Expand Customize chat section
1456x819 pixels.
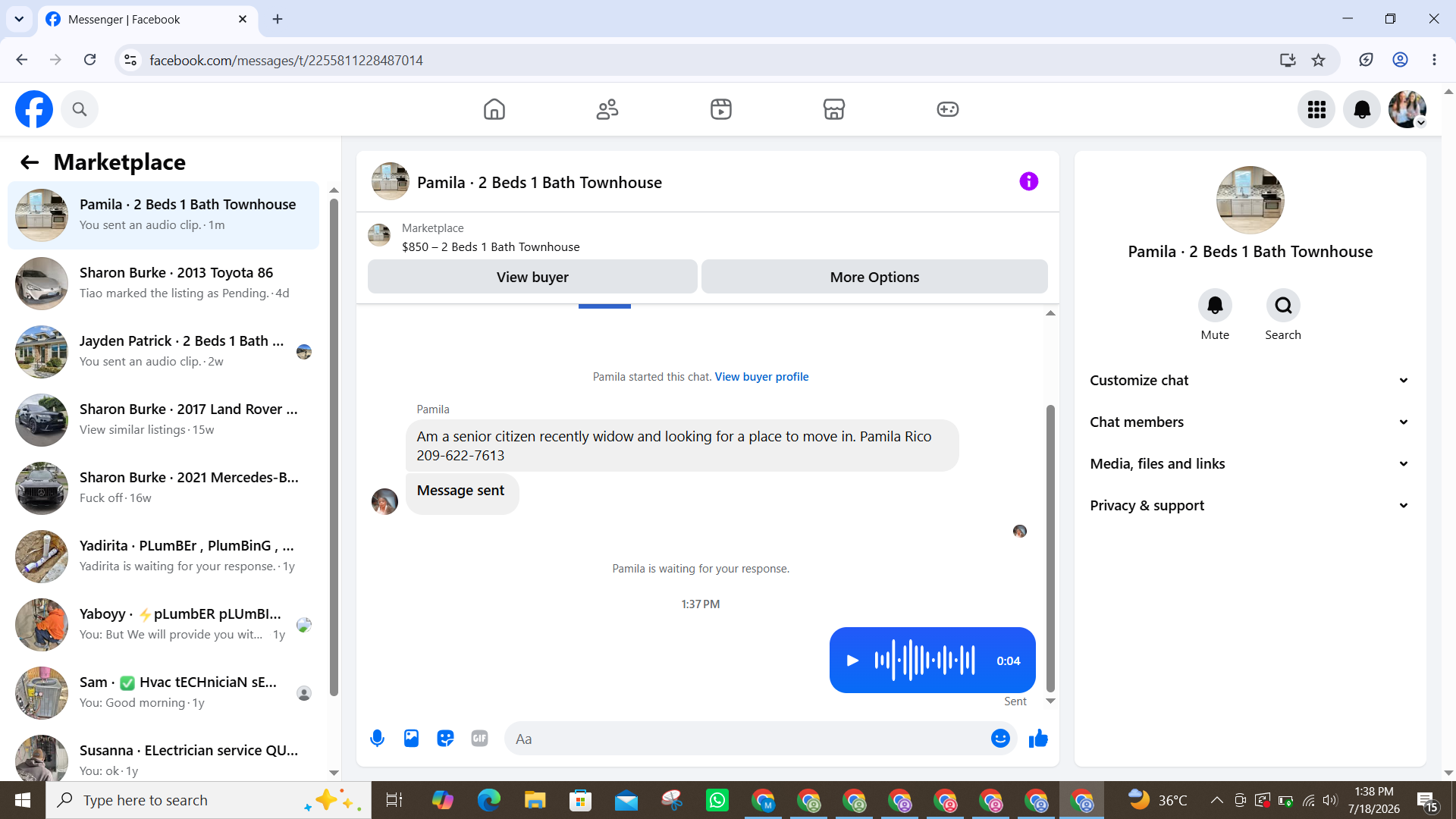pos(1250,381)
